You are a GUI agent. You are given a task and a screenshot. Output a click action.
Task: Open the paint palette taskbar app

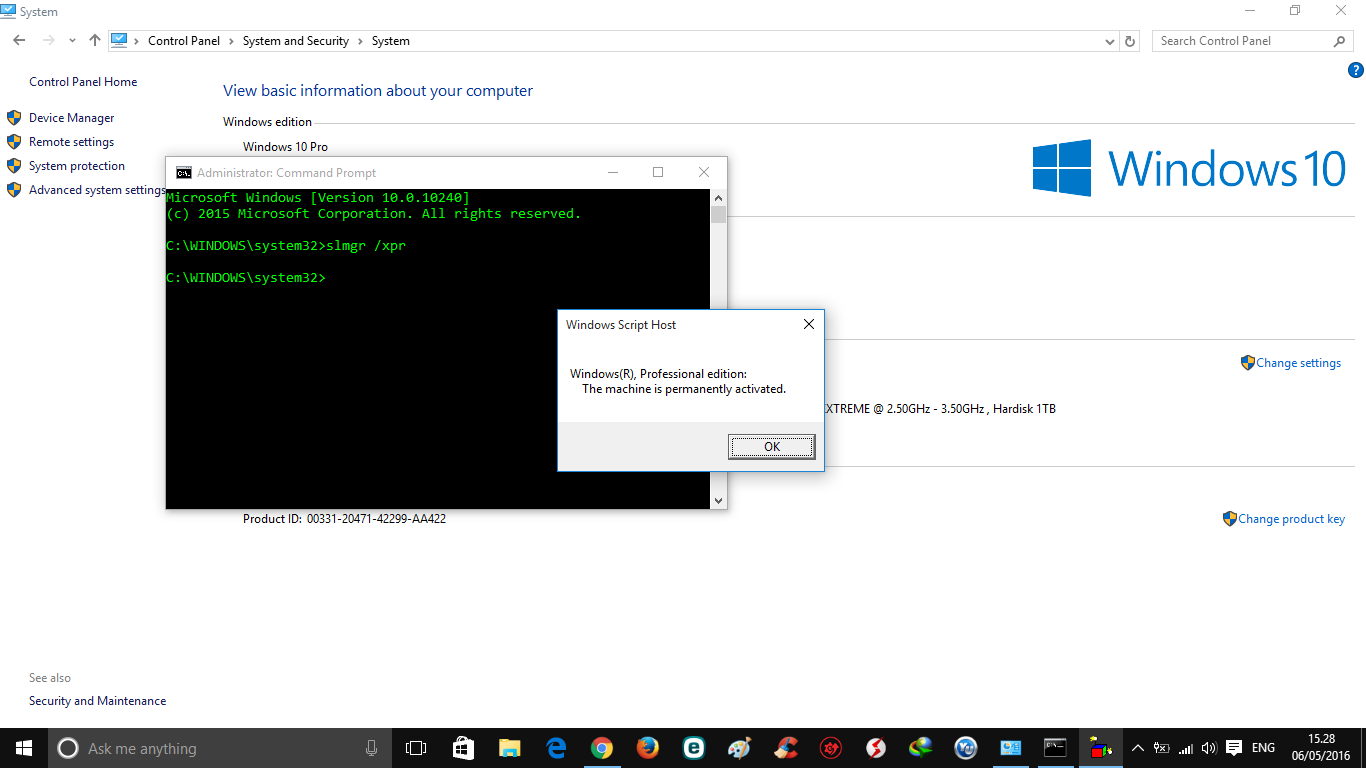click(x=739, y=748)
